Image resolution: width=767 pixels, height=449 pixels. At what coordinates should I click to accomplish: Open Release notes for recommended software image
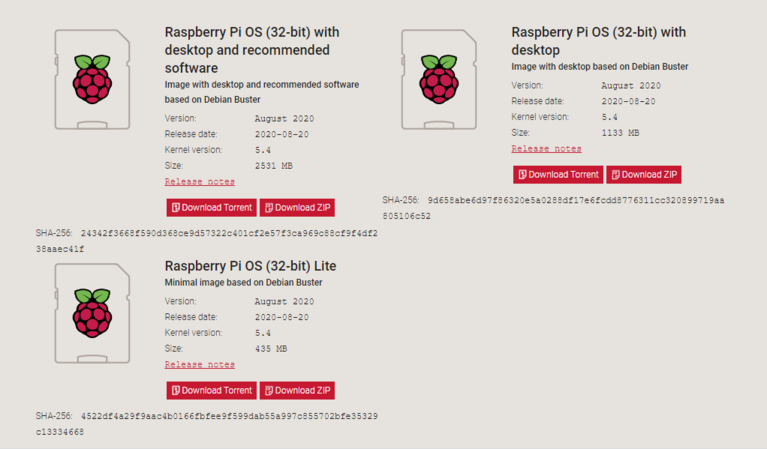[200, 182]
